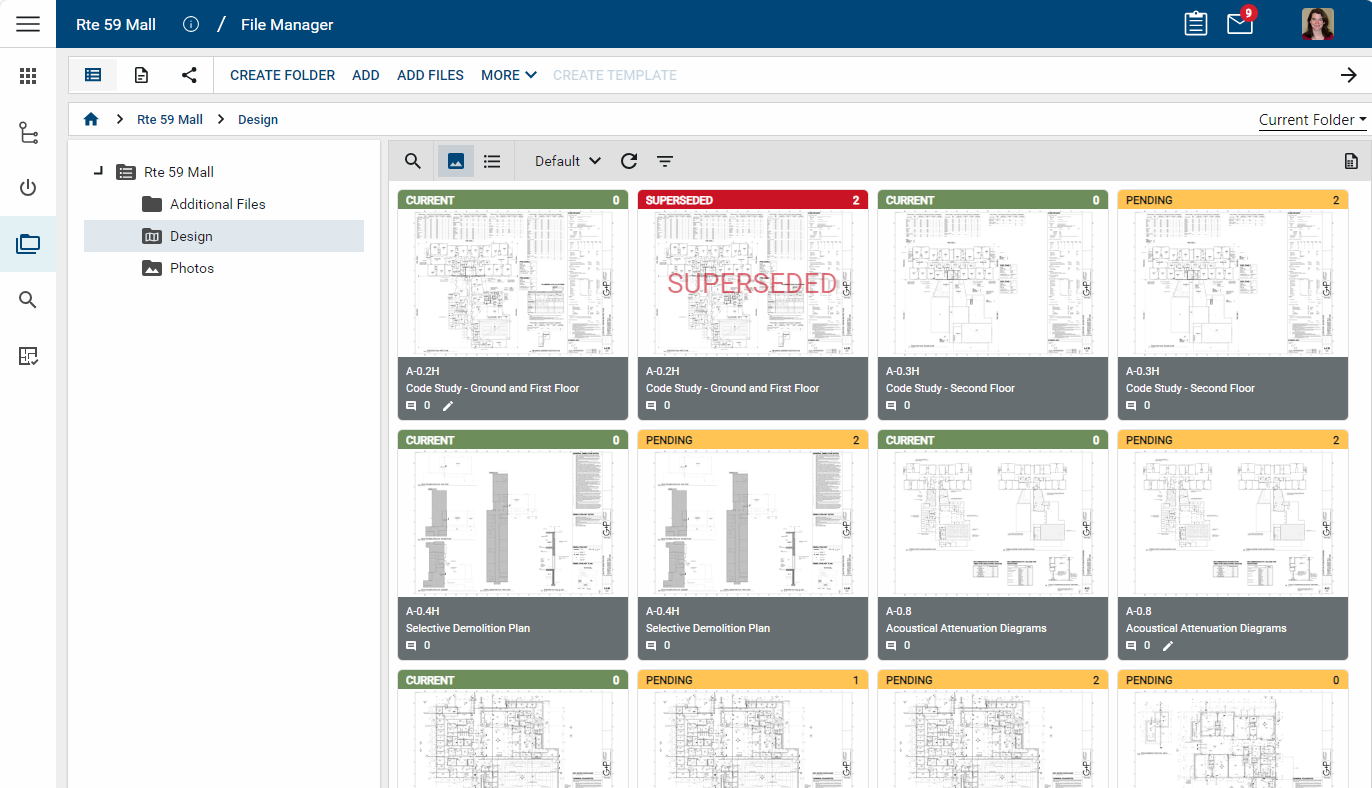Click the search icon above thumbnails
The height and width of the screenshot is (788, 1372).
pos(412,161)
